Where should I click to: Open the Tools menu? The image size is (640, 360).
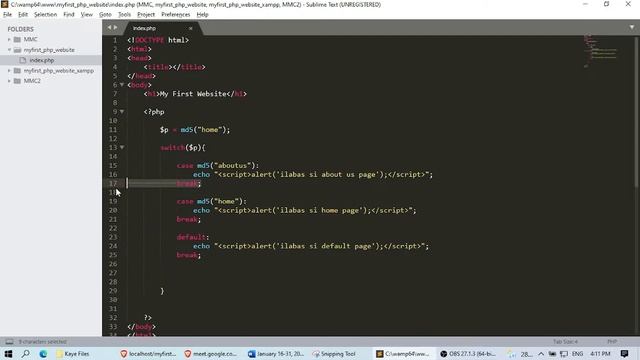click(124, 14)
